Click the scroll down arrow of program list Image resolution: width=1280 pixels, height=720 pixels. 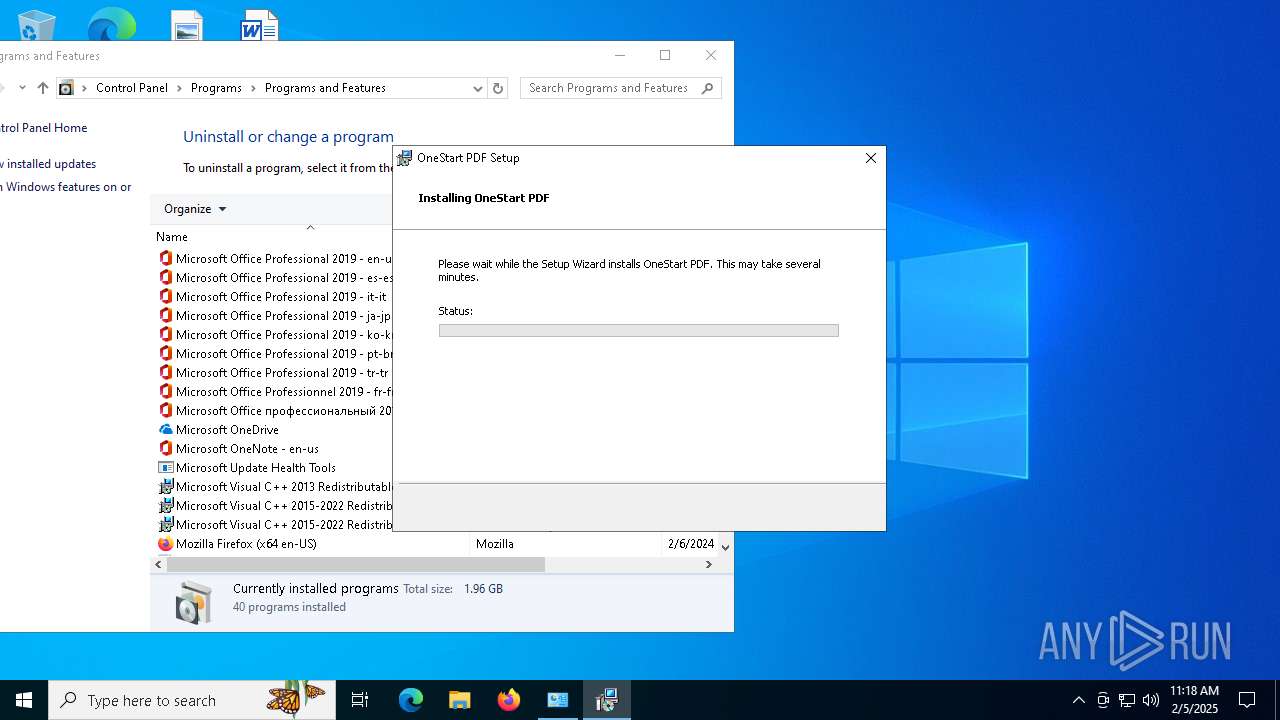[726, 547]
